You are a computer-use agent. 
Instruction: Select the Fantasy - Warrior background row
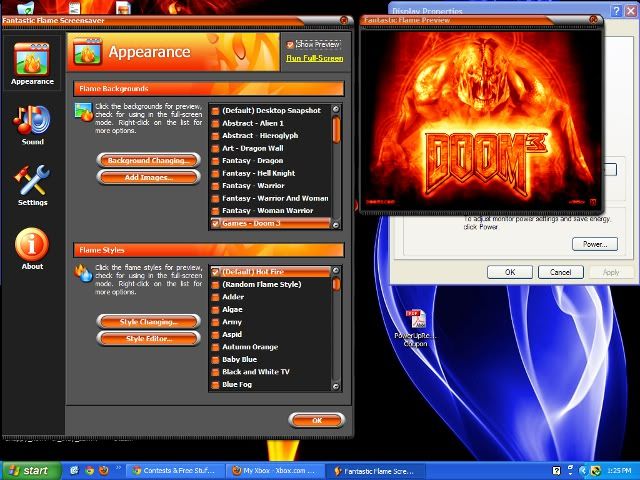coord(270,186)
